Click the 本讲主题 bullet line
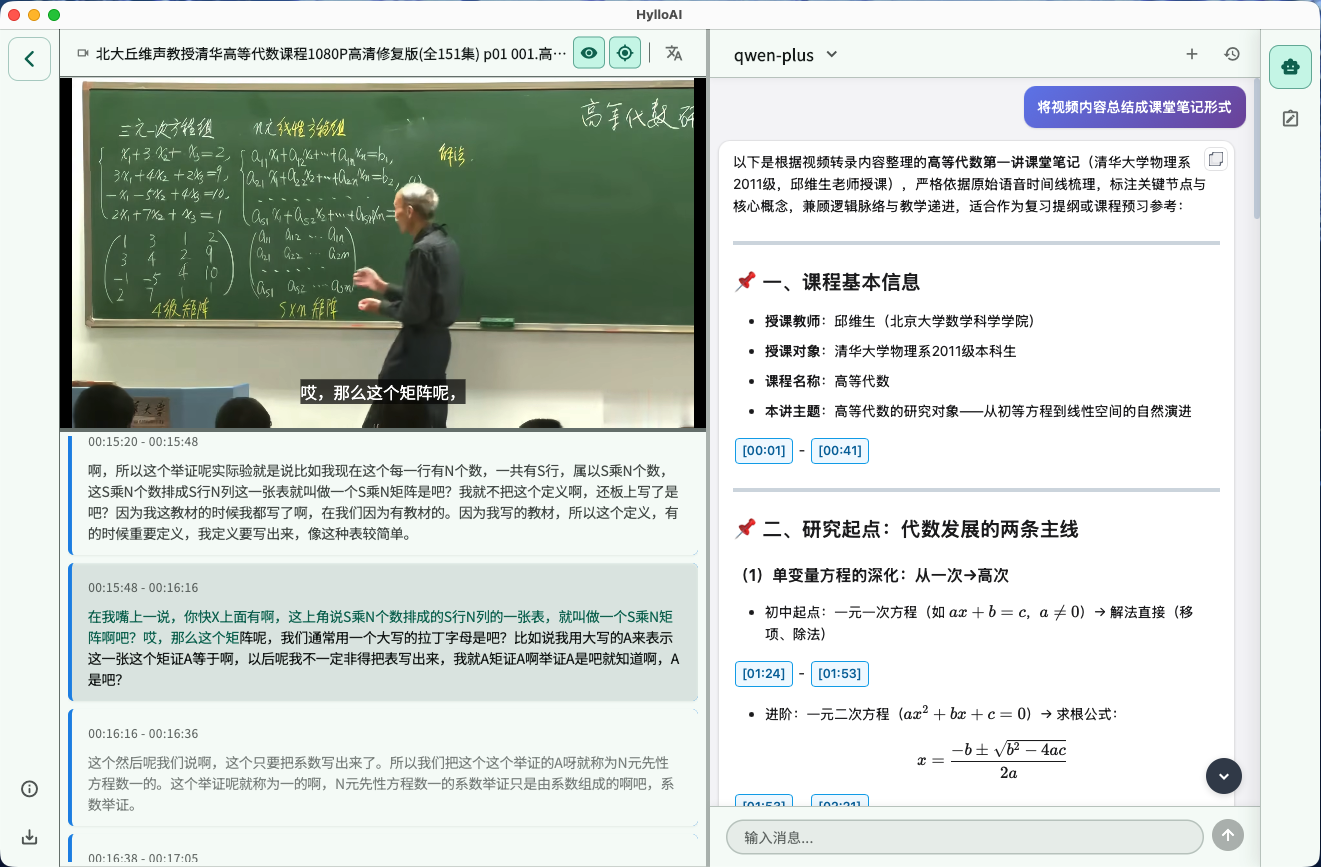 [x=978, y=411]
